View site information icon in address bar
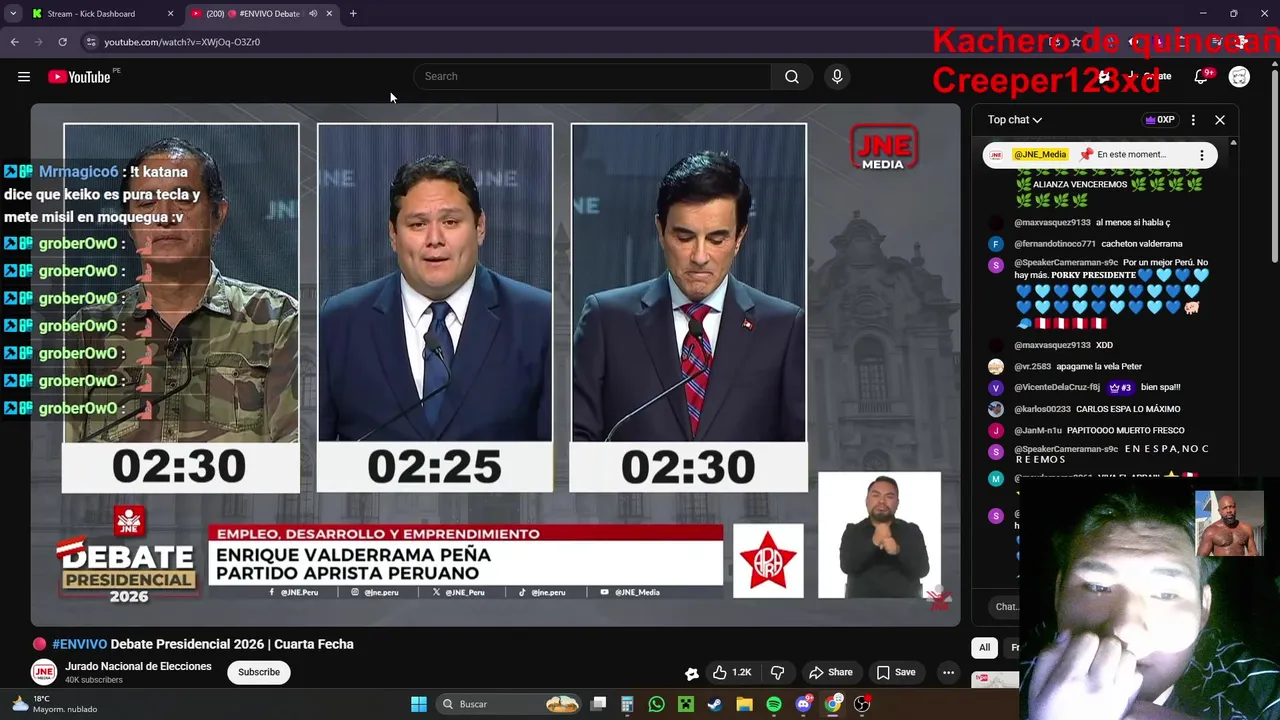Viewport: 1280px width, 720px height. point(91,42)
